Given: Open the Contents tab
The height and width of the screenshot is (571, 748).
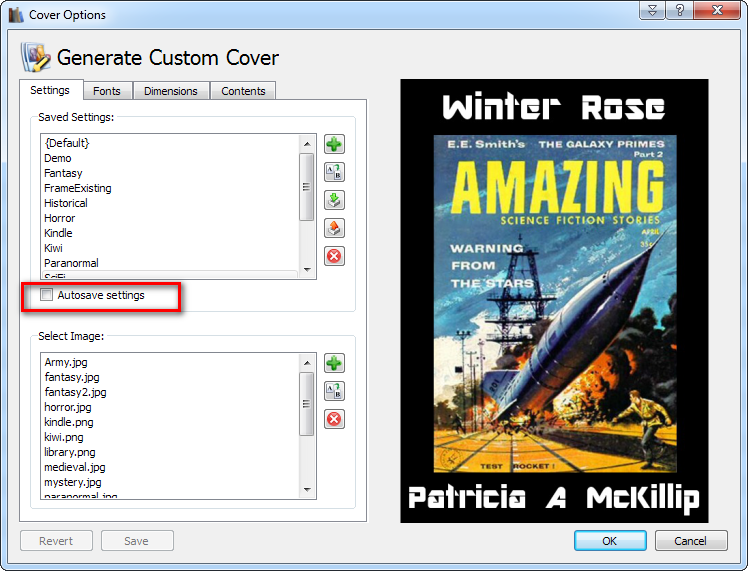Looking at the screenshot, I should tap(243, 91).
